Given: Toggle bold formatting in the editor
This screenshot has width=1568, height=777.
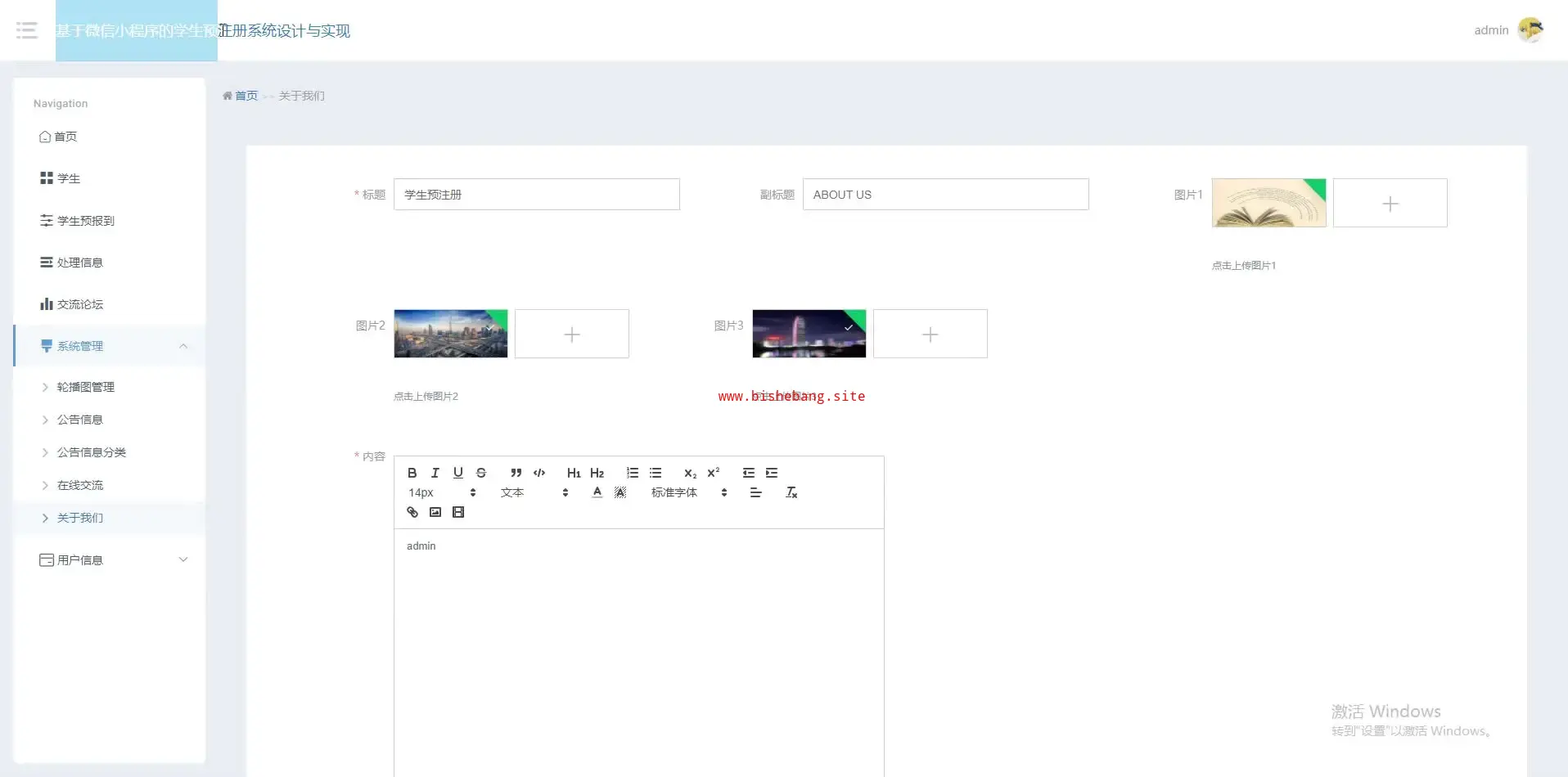Looking at the screenshot, I should pyautogui.click(x=412, y=473).
